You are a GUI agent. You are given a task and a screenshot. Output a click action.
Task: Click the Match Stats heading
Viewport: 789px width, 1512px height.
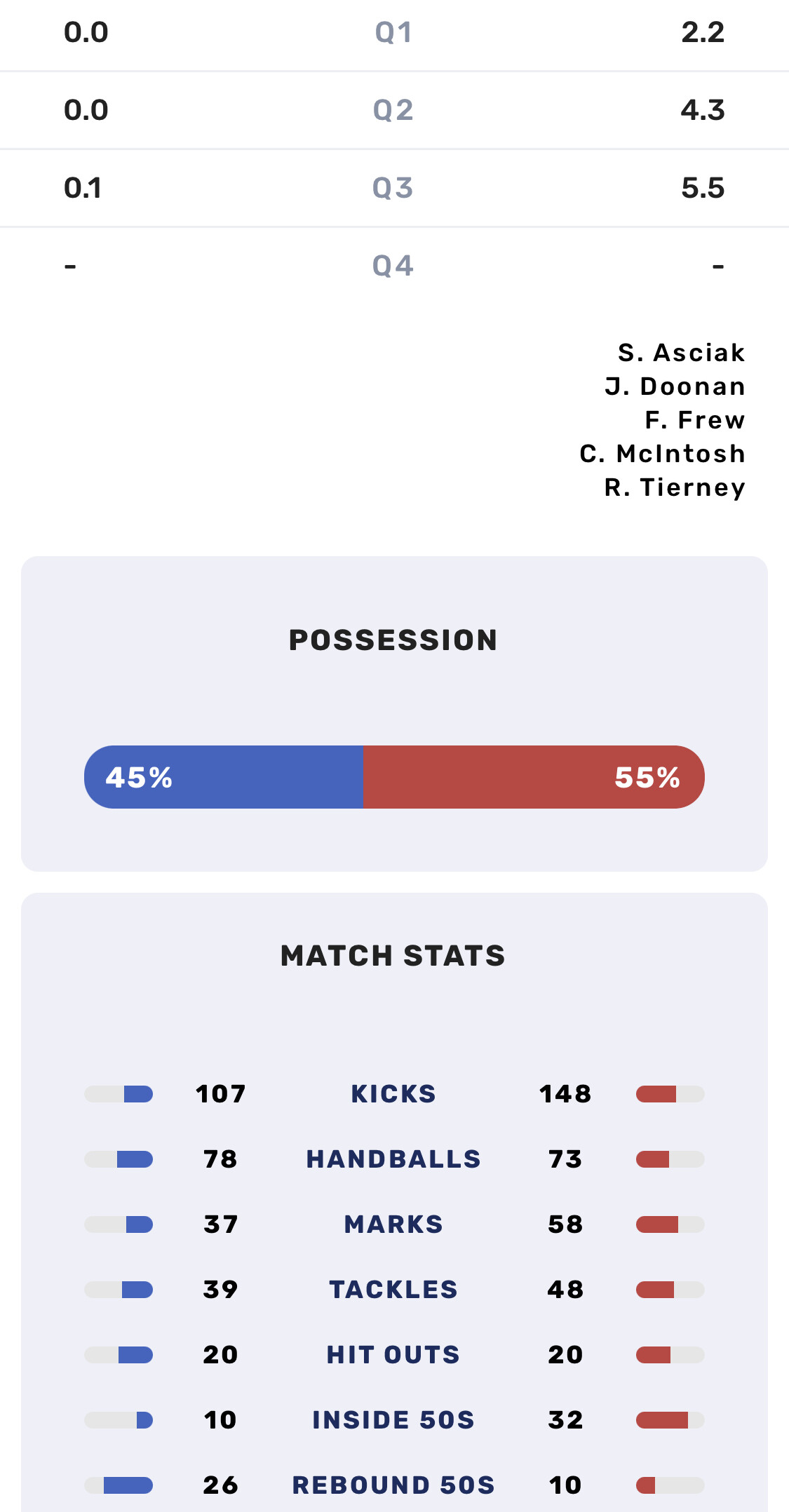393,956
